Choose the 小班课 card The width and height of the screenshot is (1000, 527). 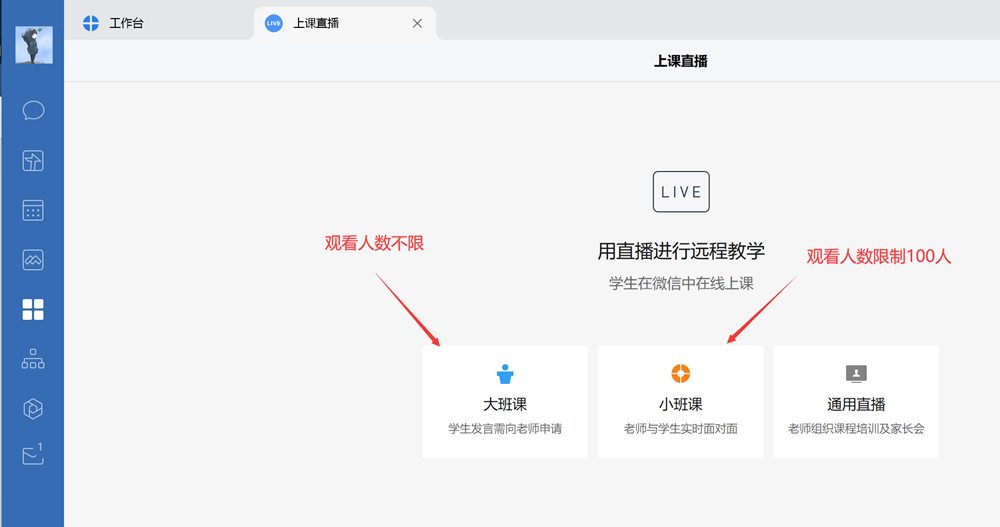[x=680, y=403]
